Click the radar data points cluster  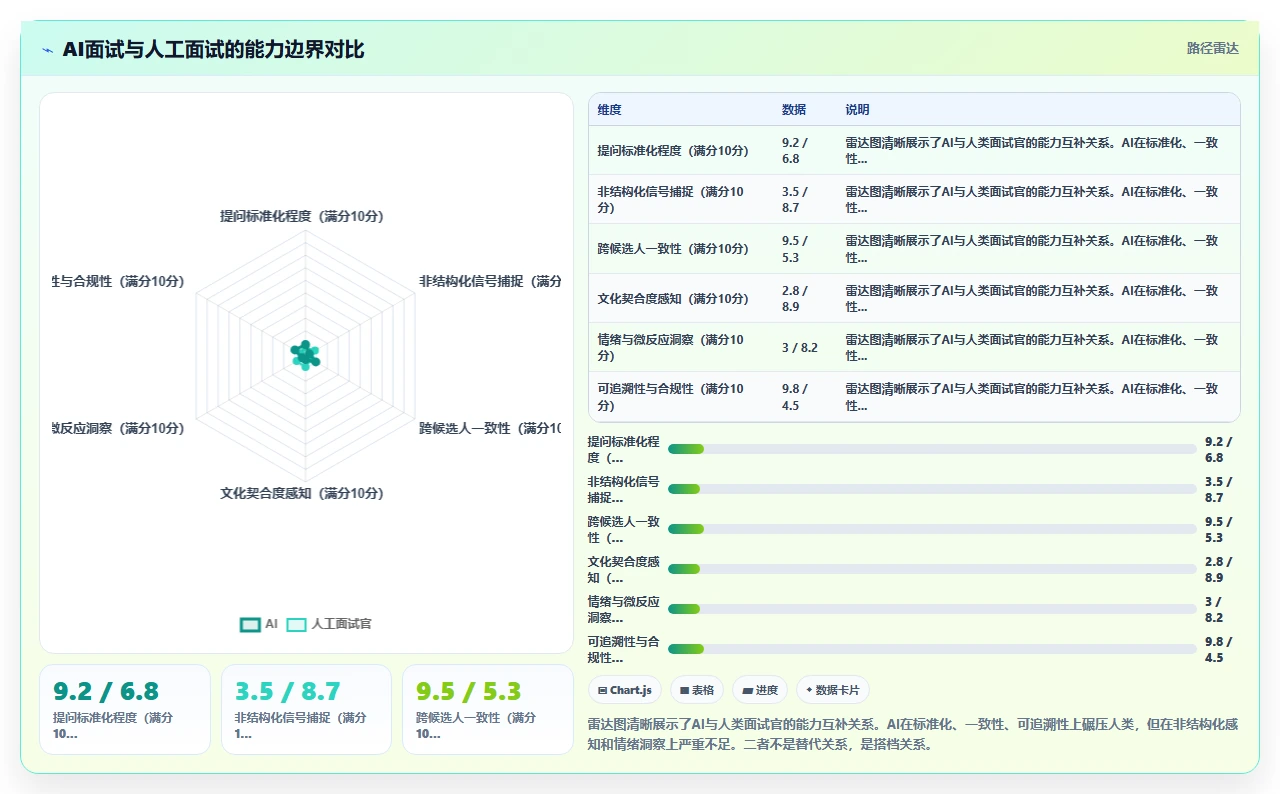click(x=305, y=354)
